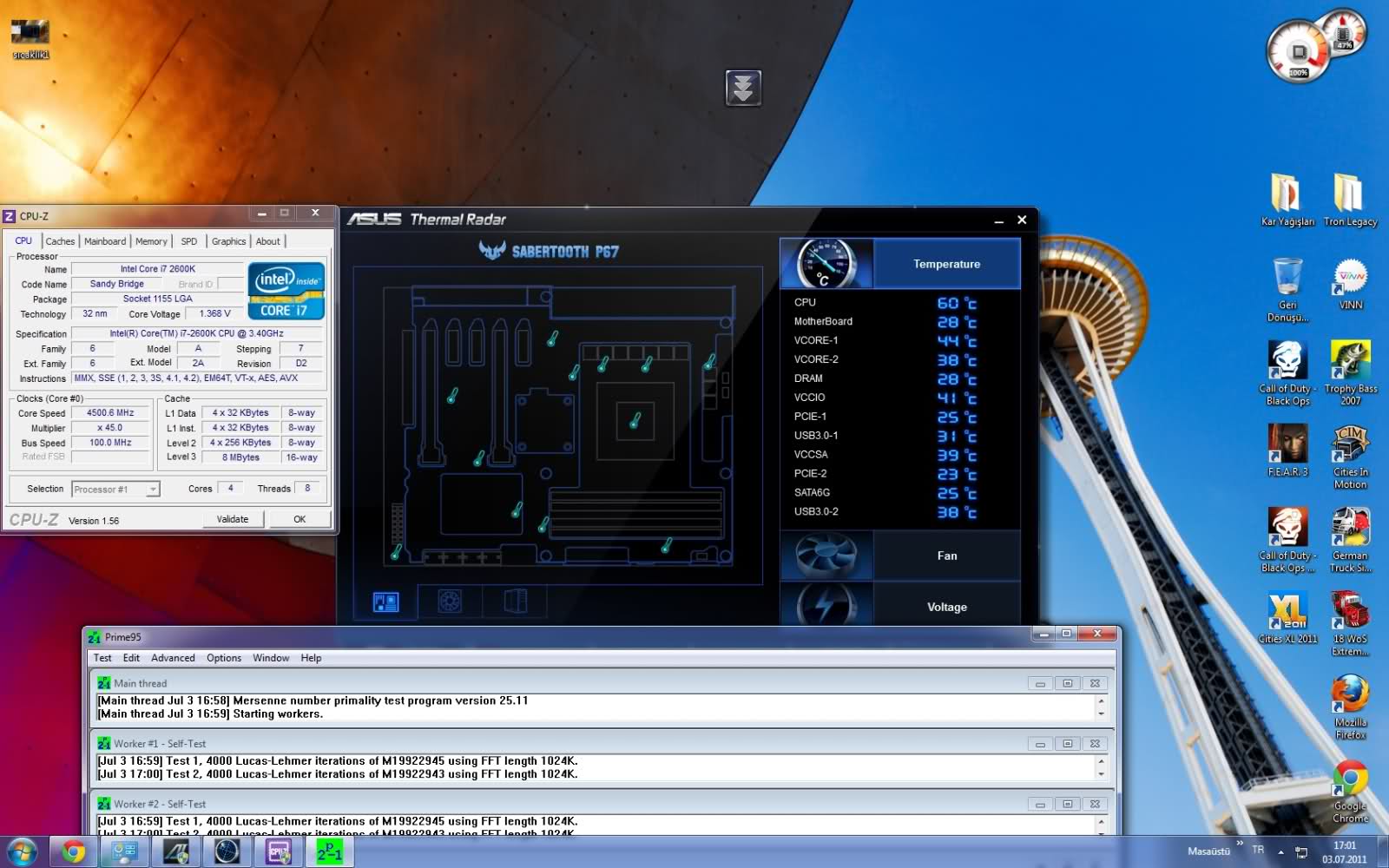Open the Mozilla Firefox desktop icon

click(x=1350, y=707)
